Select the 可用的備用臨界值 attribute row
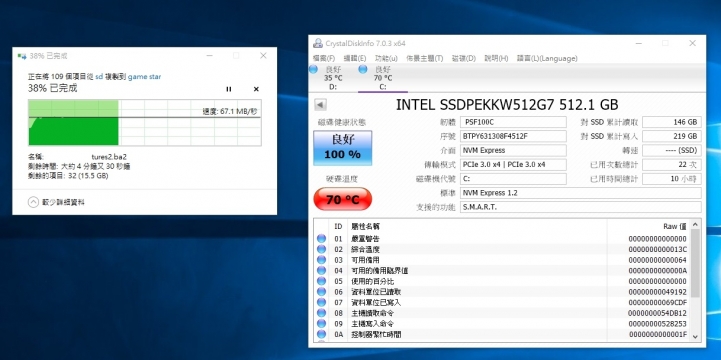 pyautogui.click(x=502, y=270)
